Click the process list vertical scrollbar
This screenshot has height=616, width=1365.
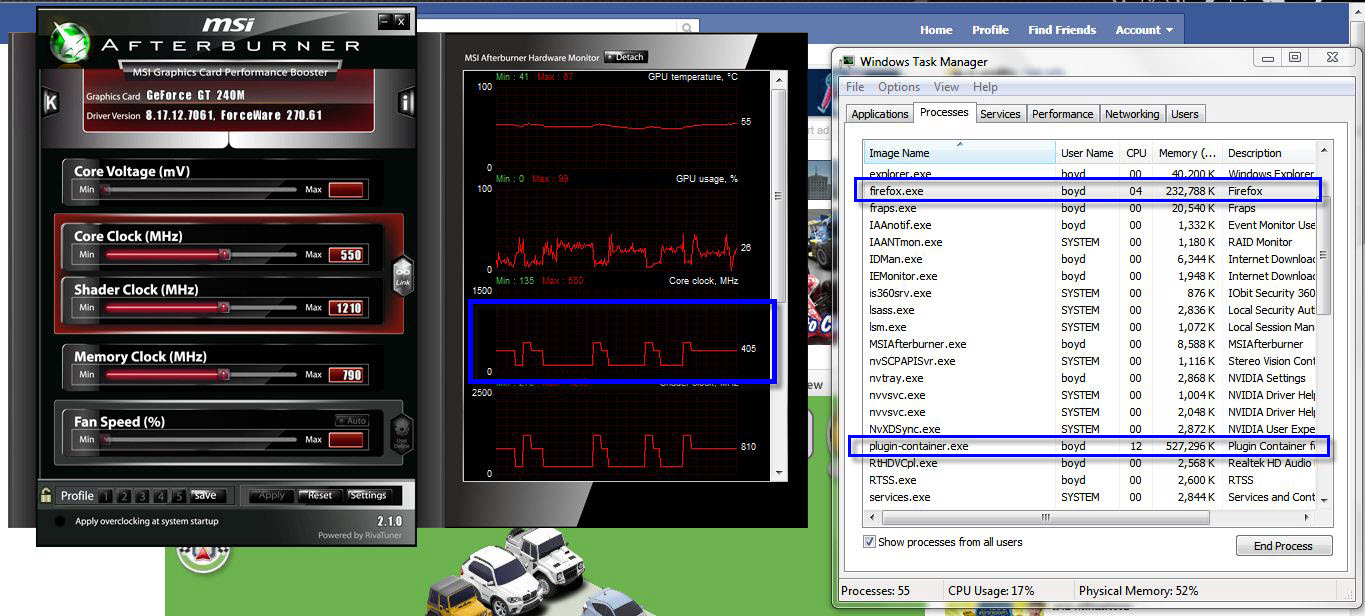[x=1325, y=324]
